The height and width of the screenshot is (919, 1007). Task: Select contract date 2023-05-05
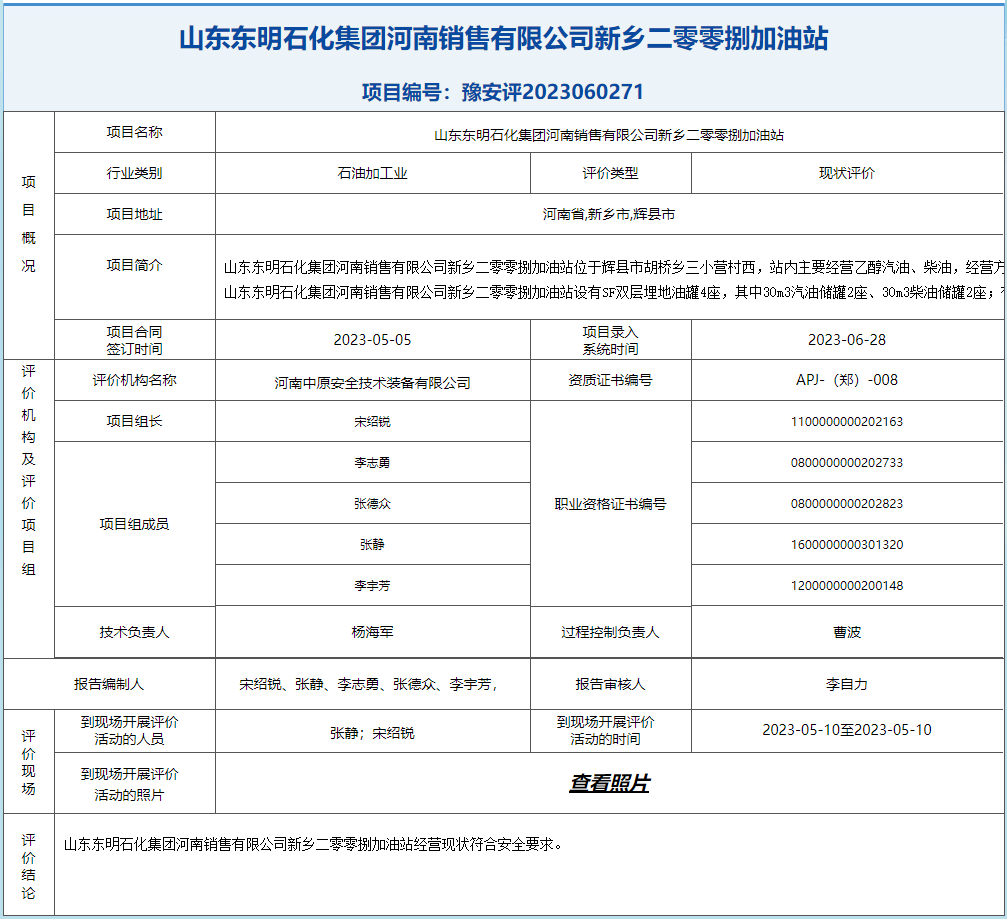pos(372,340)
